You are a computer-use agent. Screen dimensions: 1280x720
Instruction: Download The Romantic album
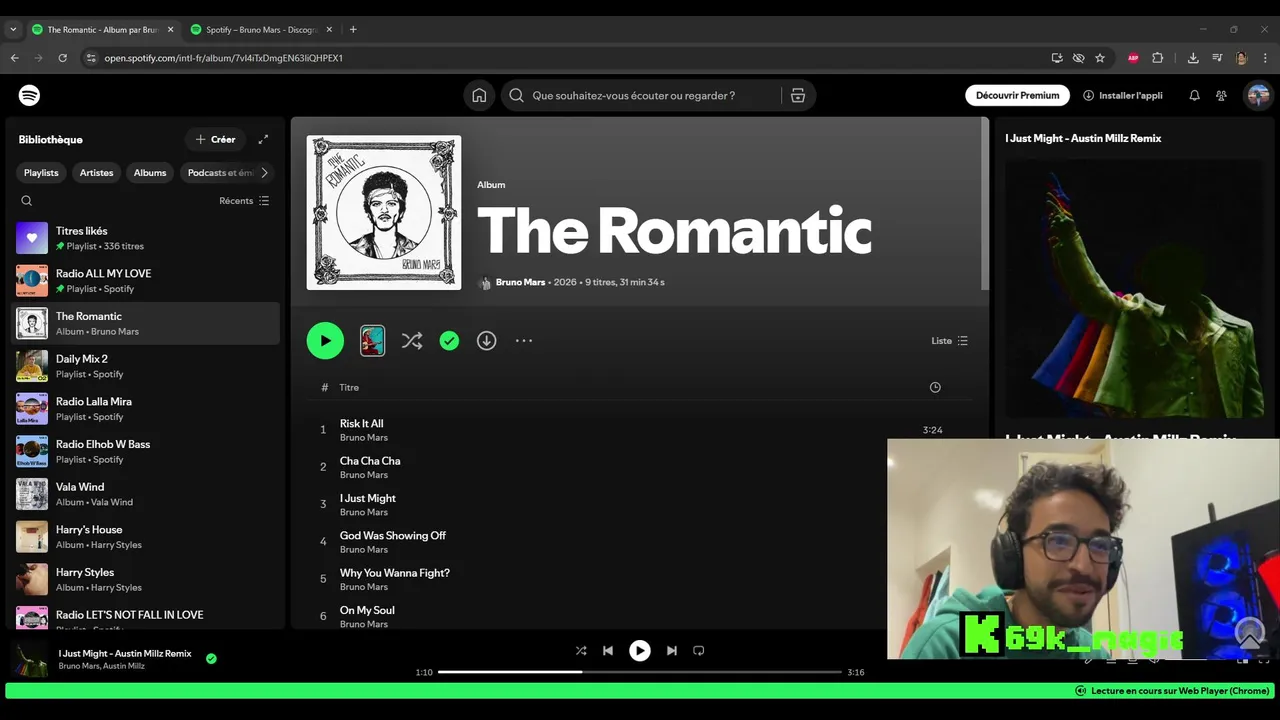(486, 341)
